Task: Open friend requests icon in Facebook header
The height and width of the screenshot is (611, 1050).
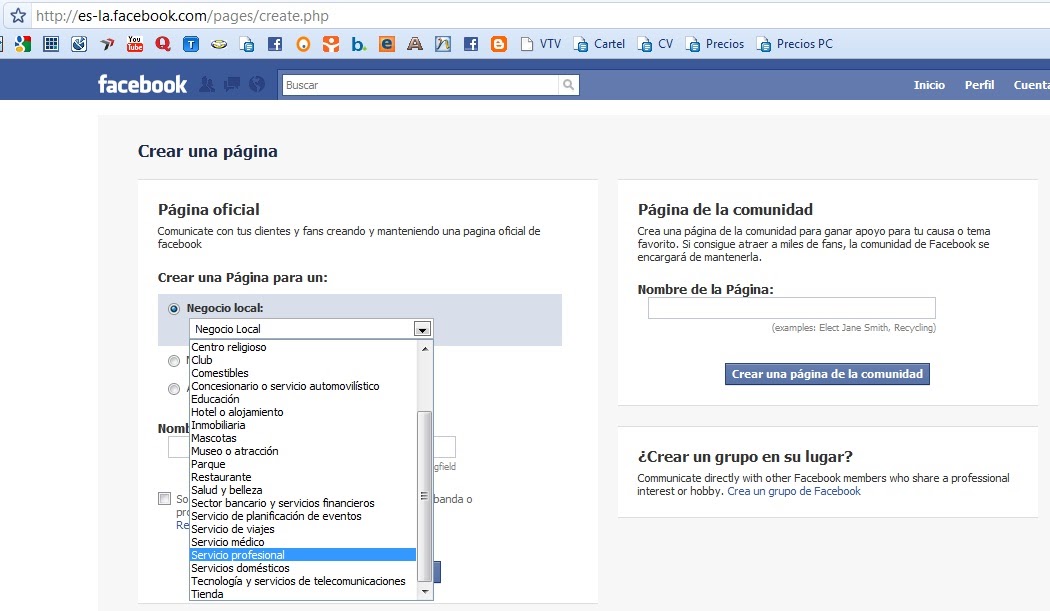Action: [x=207, y=84]
